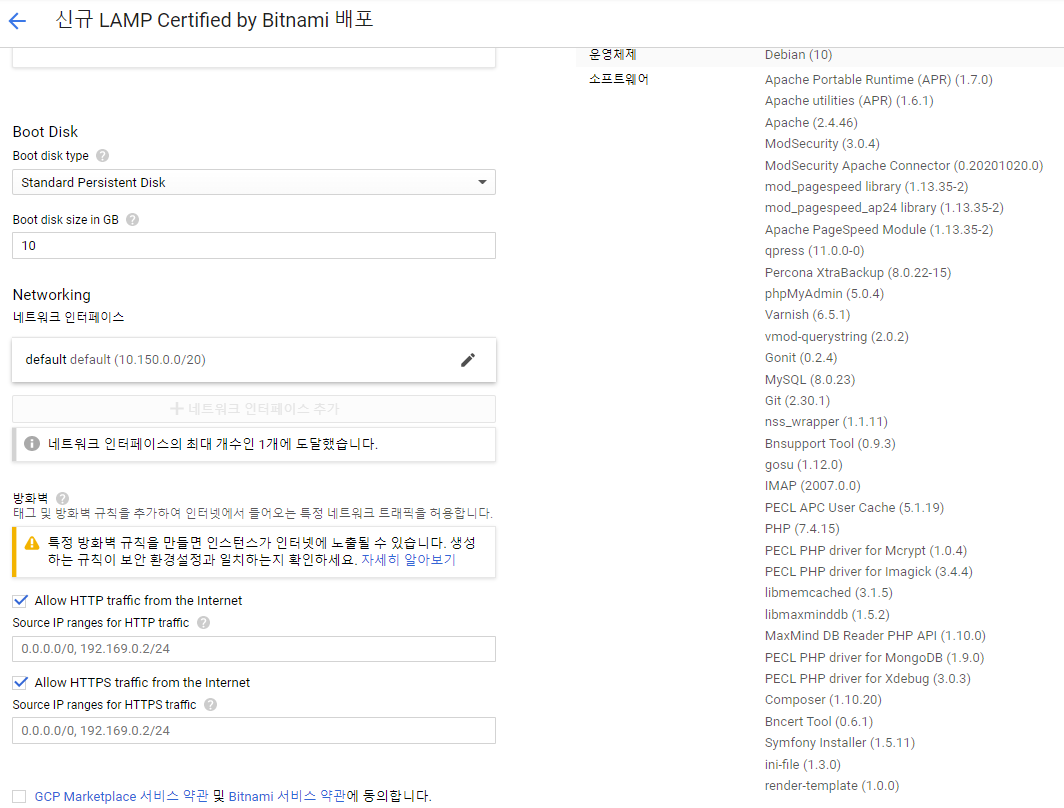Click the info icon in network interface notice
1064x808 pixels.
(32, 444)
